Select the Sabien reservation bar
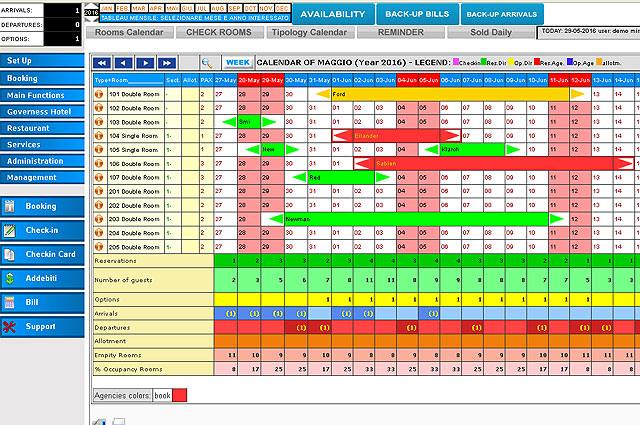 click(493, 164)
